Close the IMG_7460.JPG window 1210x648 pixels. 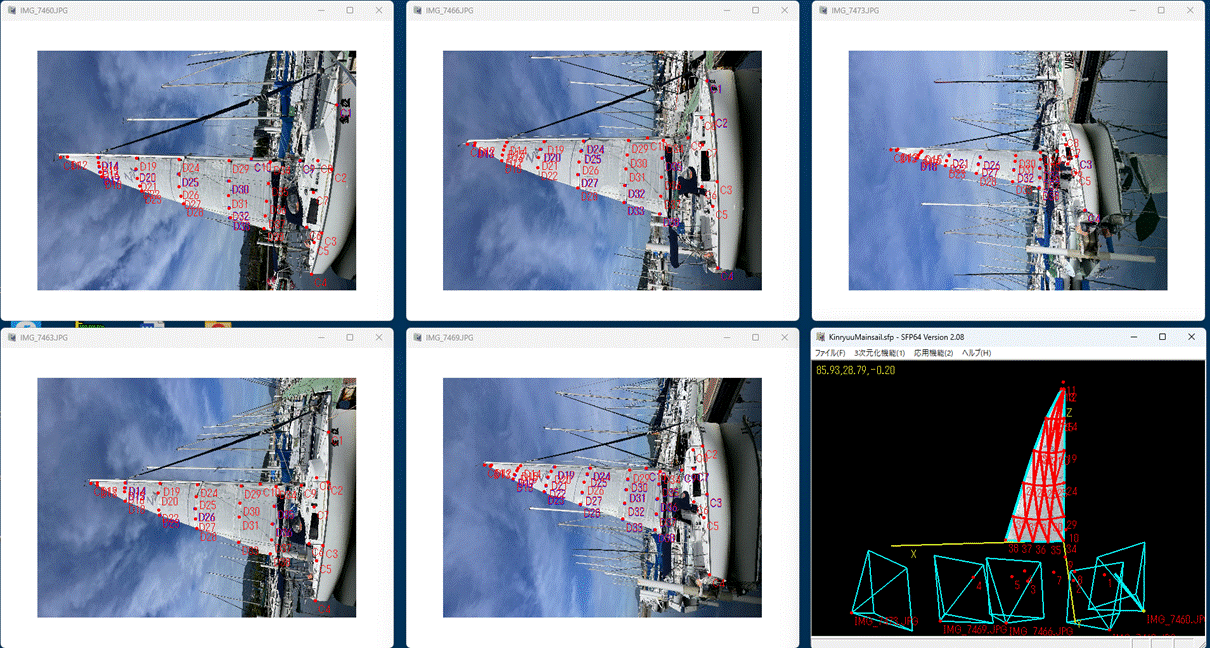pyautogui.click(x=379, y=10)
